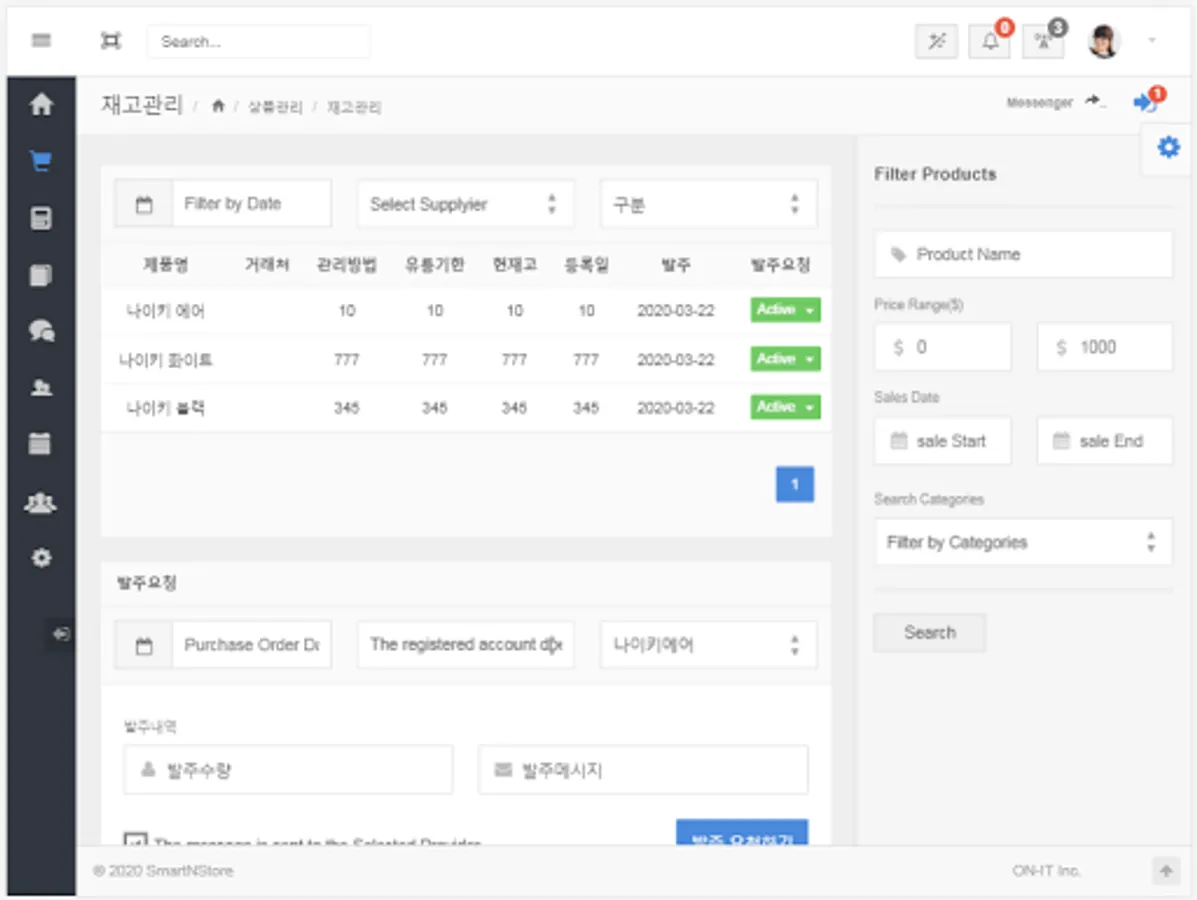Toggle message sent to provider checkbox

(135, 839)
